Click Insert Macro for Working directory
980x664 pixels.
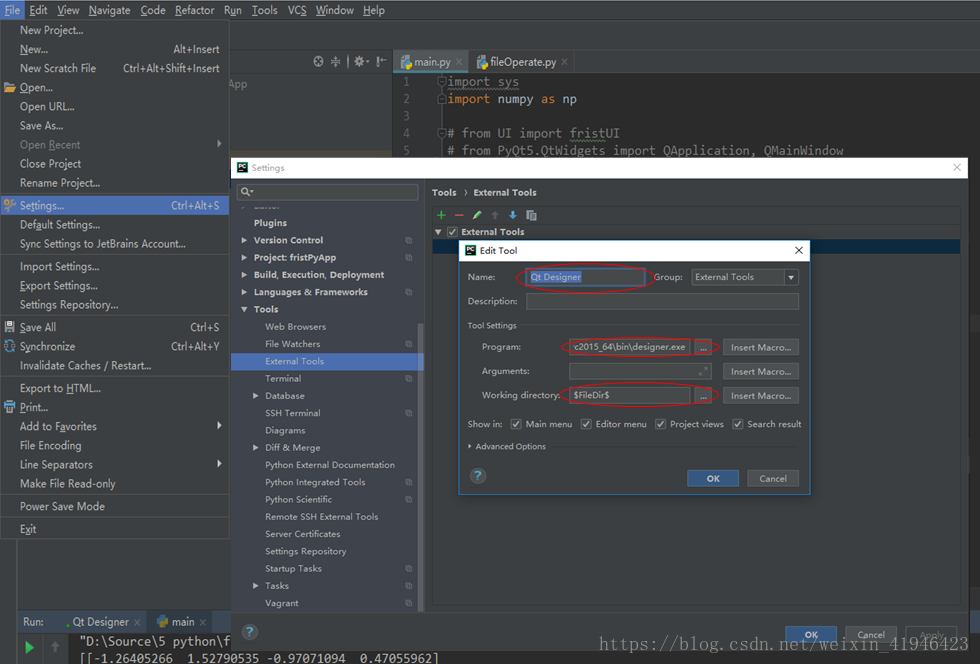(761, 396)
